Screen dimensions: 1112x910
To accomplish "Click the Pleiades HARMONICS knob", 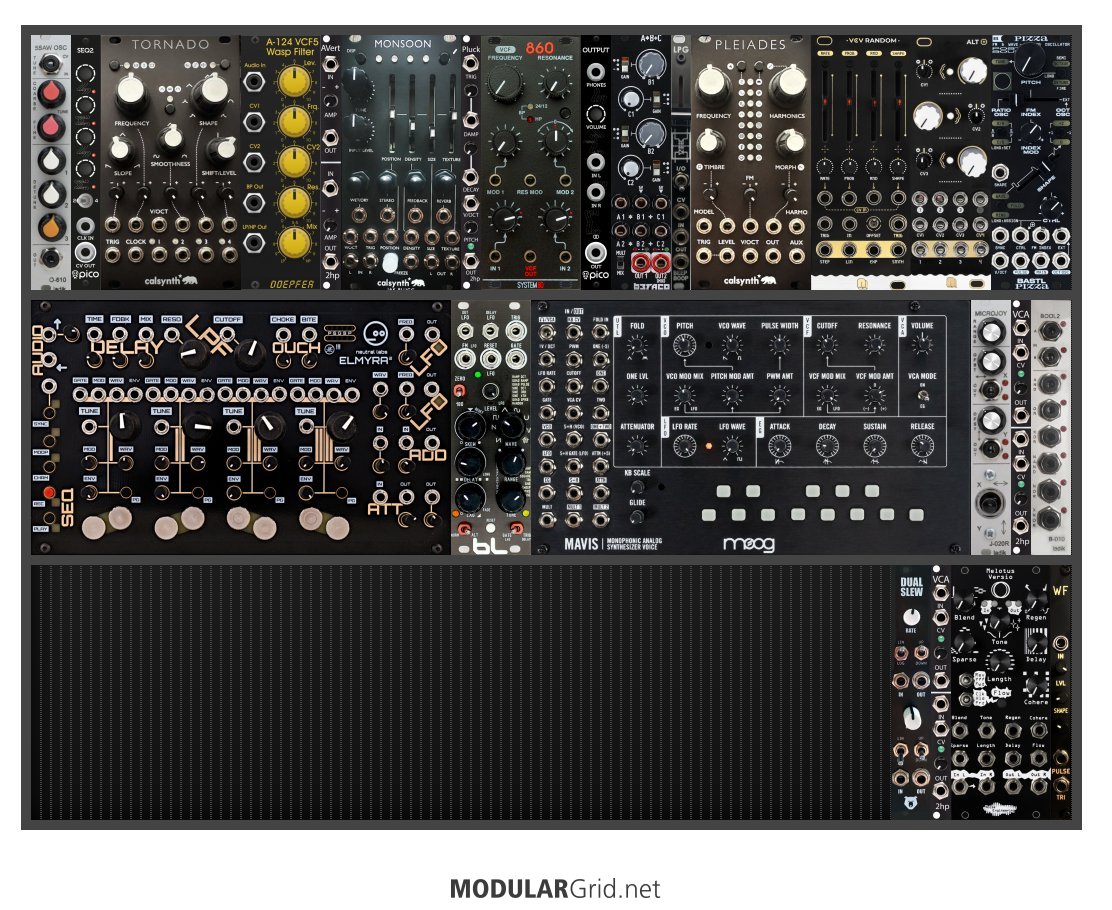I will (x=787, y=84).
